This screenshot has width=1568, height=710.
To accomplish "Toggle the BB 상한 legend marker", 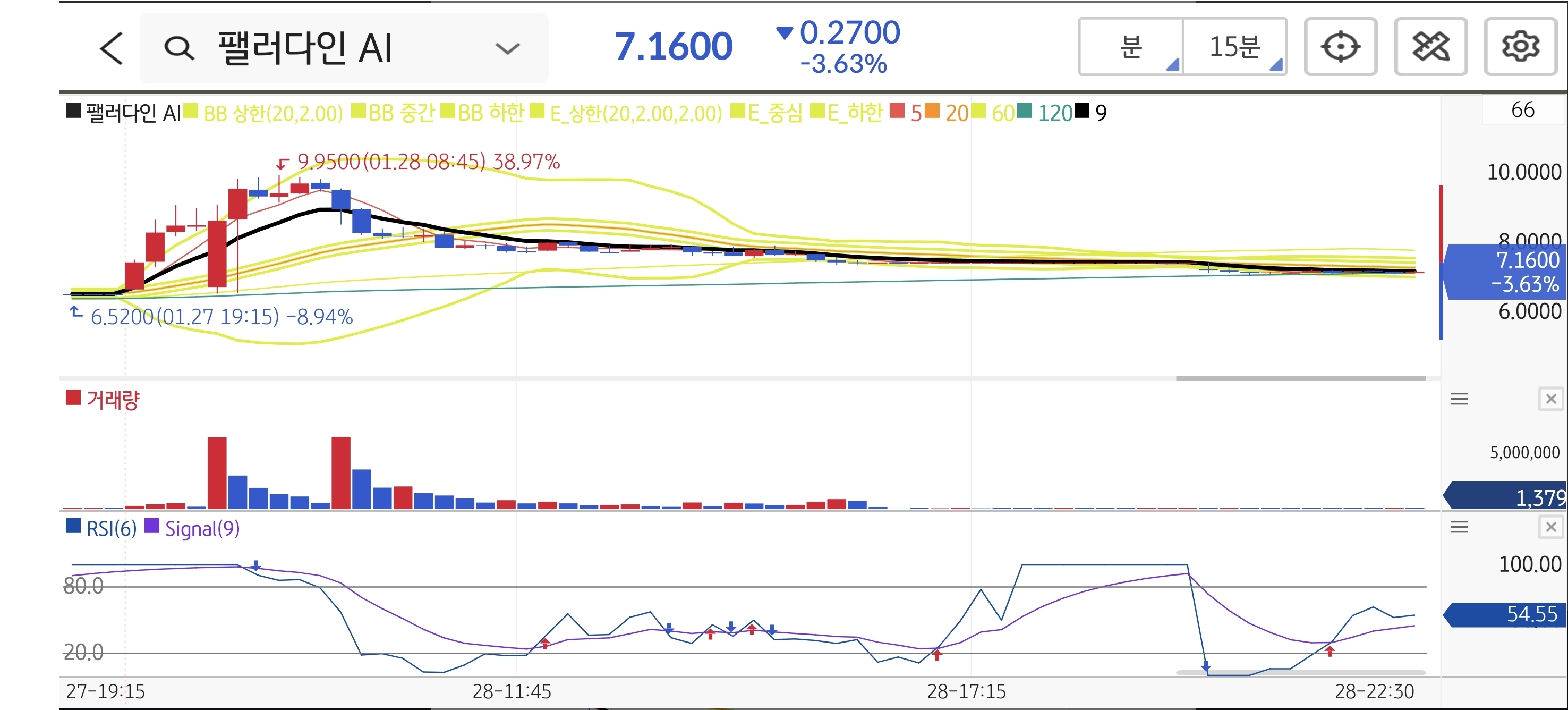I will coord(191,112).
